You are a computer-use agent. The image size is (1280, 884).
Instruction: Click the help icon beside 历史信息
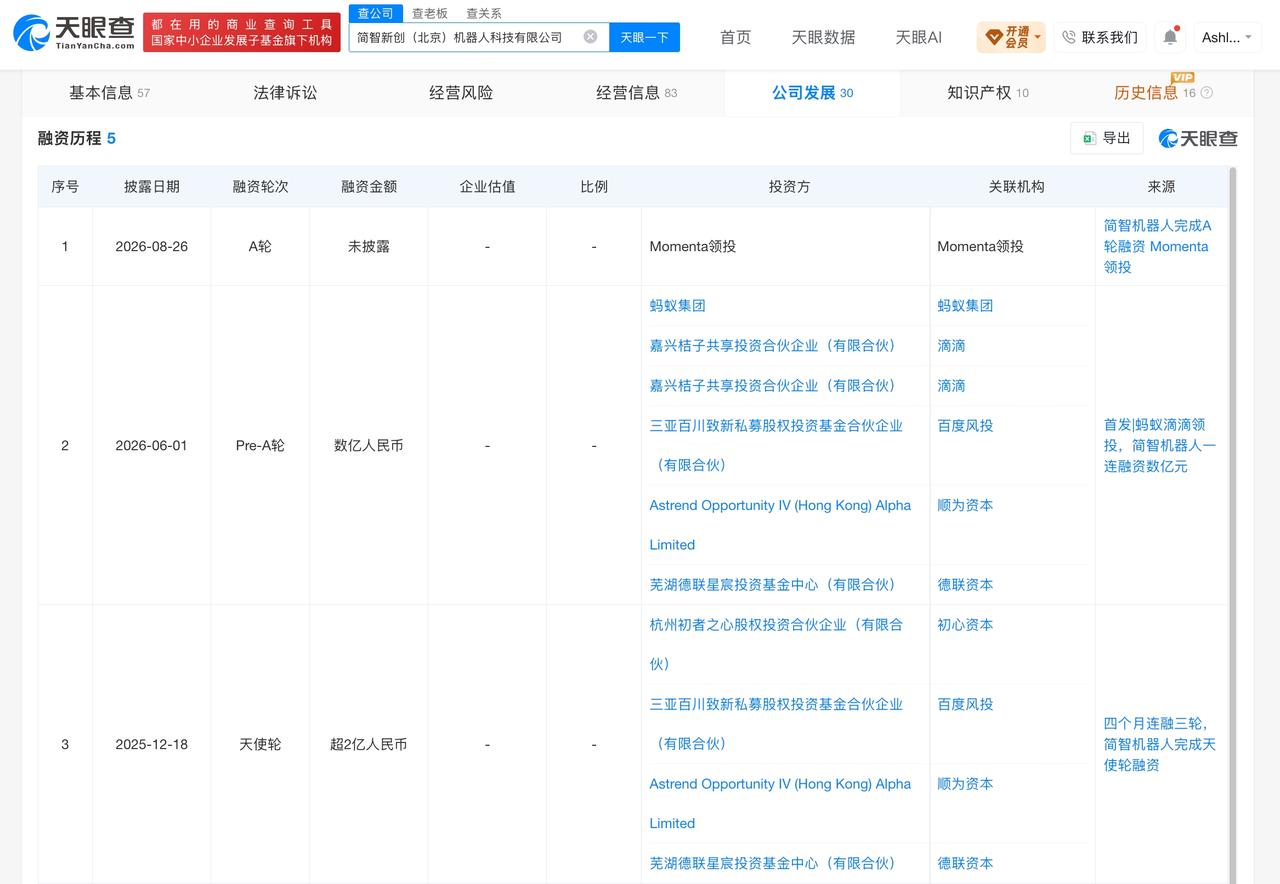pyautogui.click(x=1206, y=93)
